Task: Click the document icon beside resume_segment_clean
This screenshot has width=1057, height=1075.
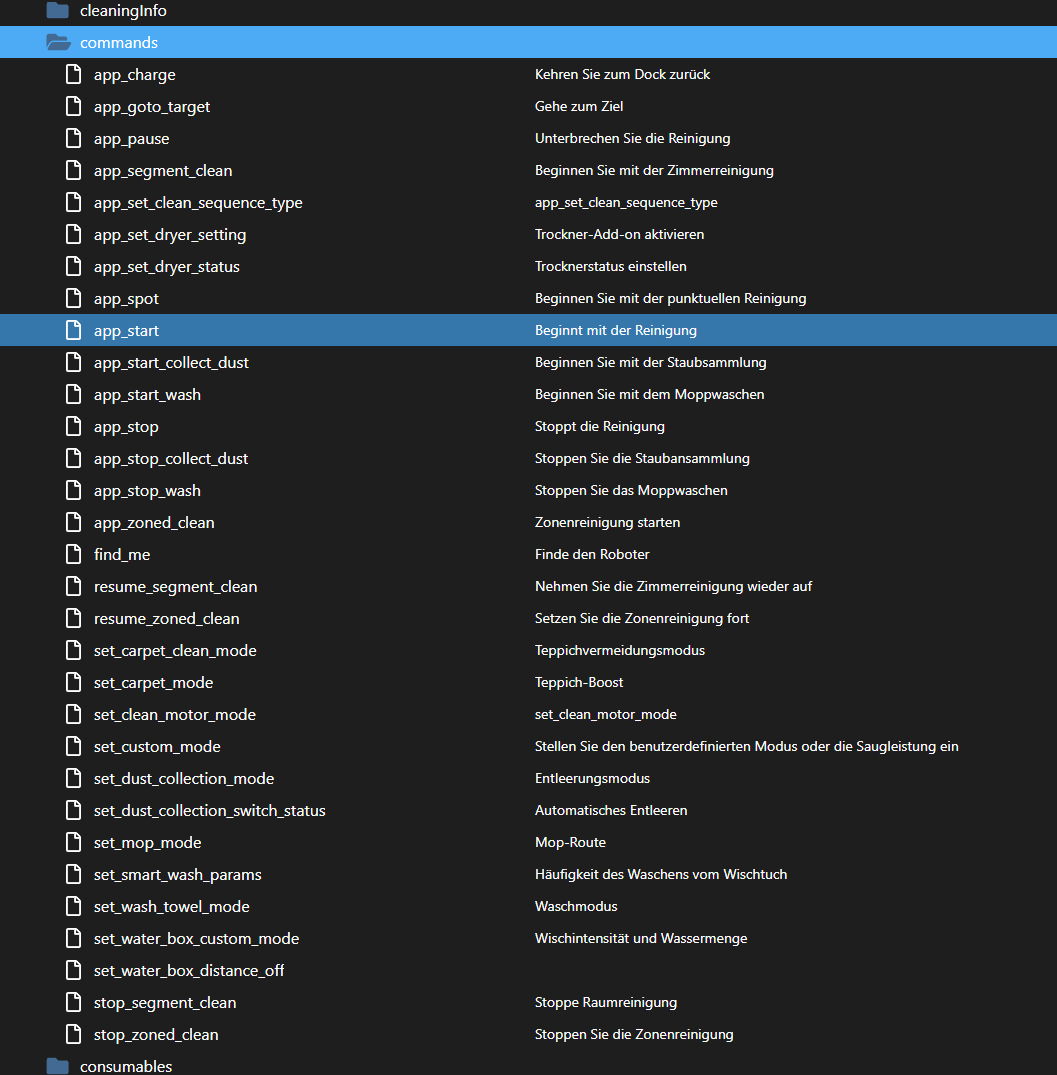Action: [73, 586]
